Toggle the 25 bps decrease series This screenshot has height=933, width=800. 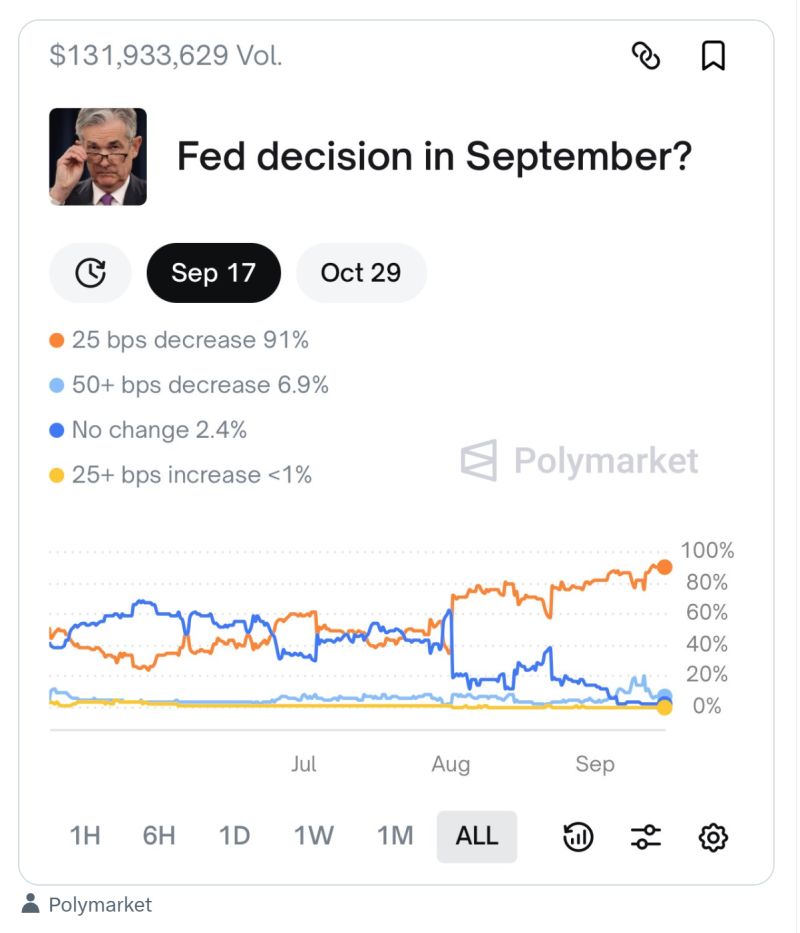click(180, 340)
